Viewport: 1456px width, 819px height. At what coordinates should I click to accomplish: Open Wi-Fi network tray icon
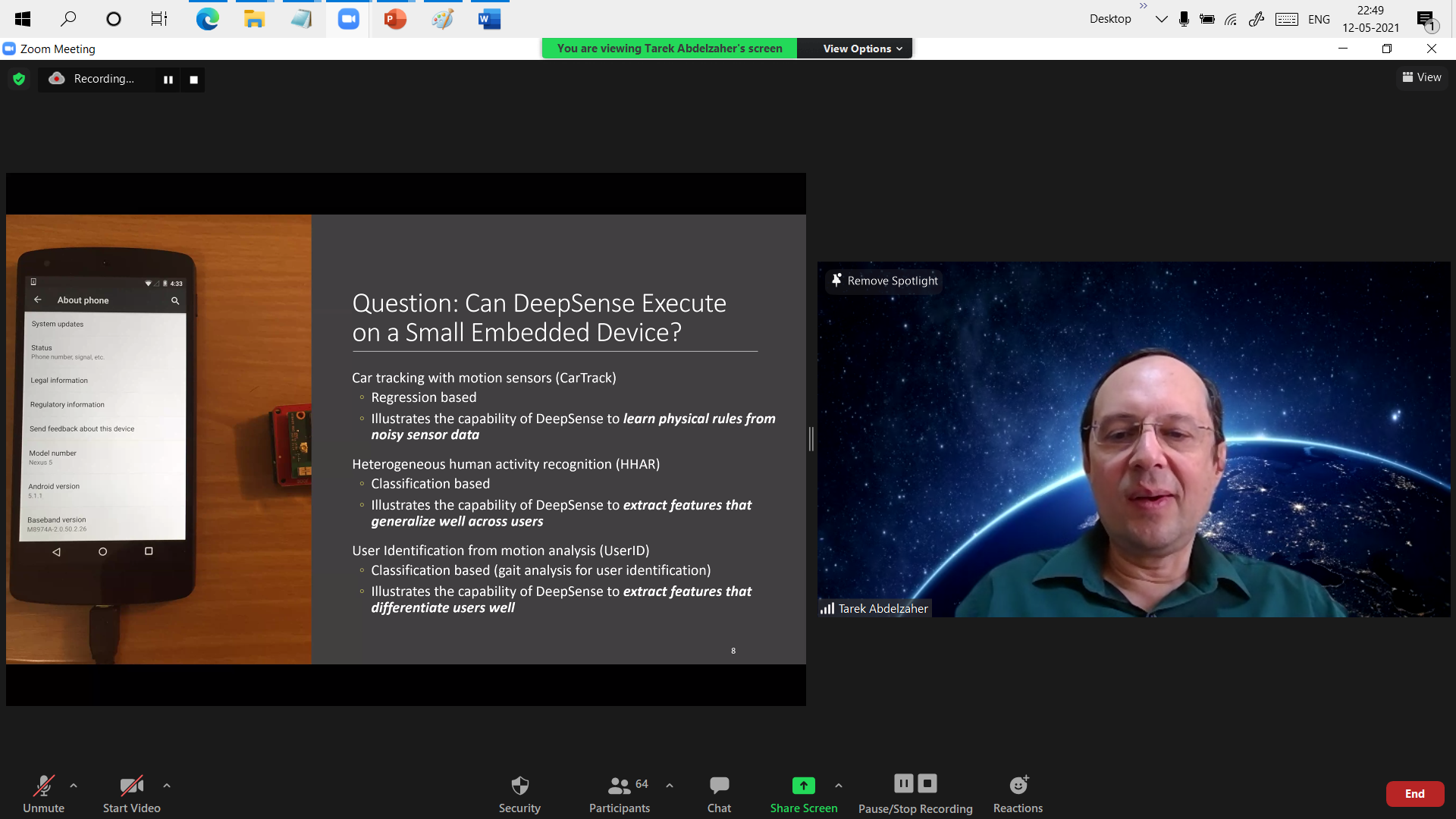point(1232,19)
